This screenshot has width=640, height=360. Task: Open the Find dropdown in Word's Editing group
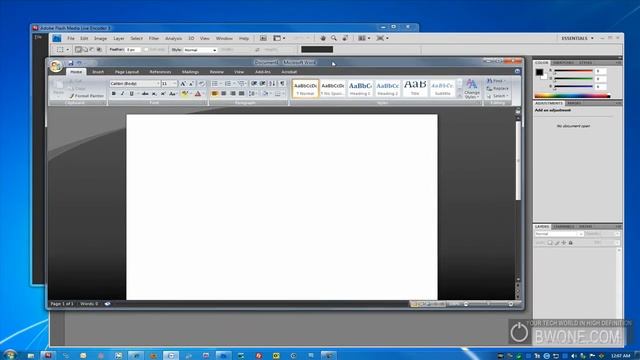(x=496, y=81)
